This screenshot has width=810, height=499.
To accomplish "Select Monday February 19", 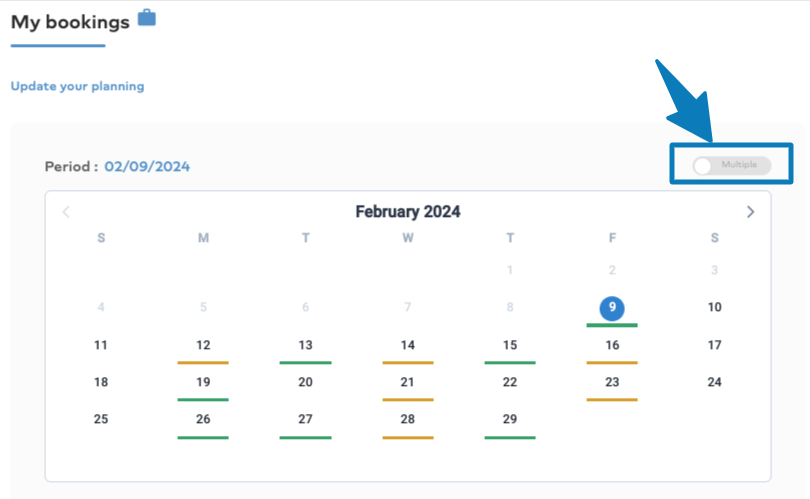I will [203, 382].
